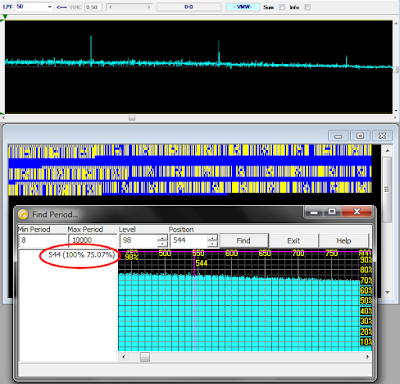Click the Position value field
This screenshot has height=384, width=400.
189,240
